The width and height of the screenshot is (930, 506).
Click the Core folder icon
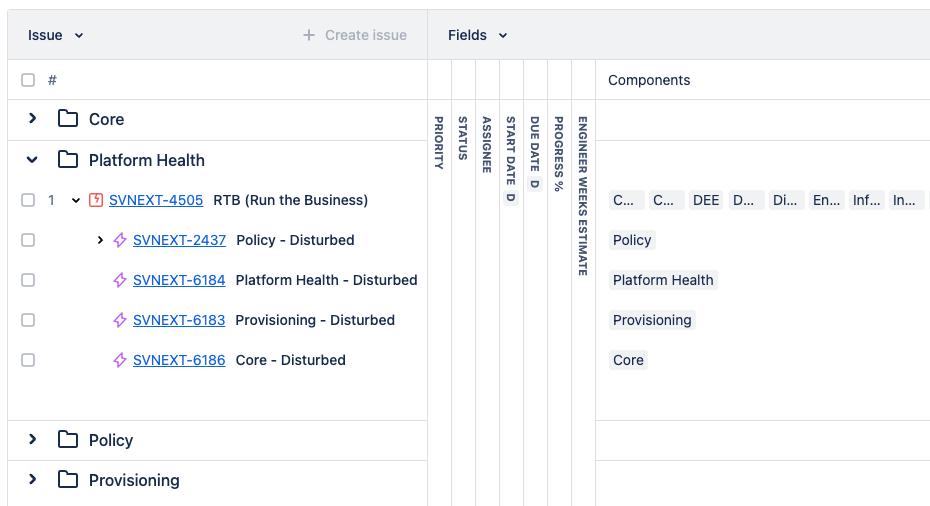[x=68, y=119]
